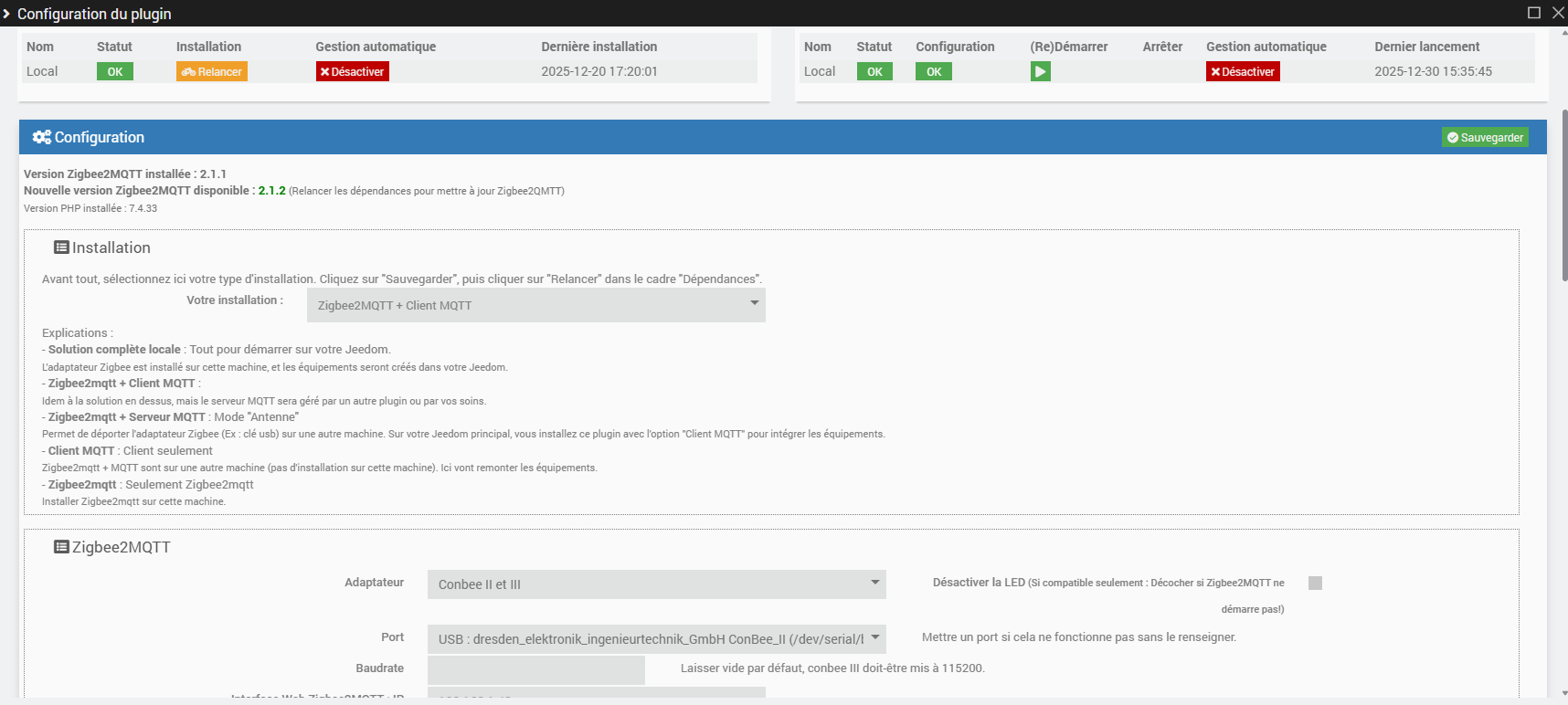The image size is (1568, 705).
Task: Click the 'Zigbee2MQTT' section heading
Action: tap(122, 547)
